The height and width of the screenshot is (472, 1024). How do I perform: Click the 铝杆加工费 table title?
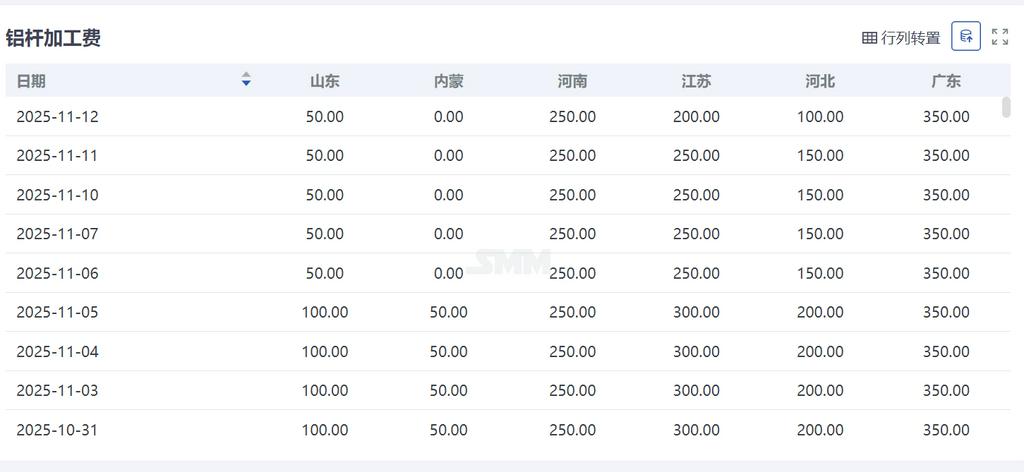point(53,38)
